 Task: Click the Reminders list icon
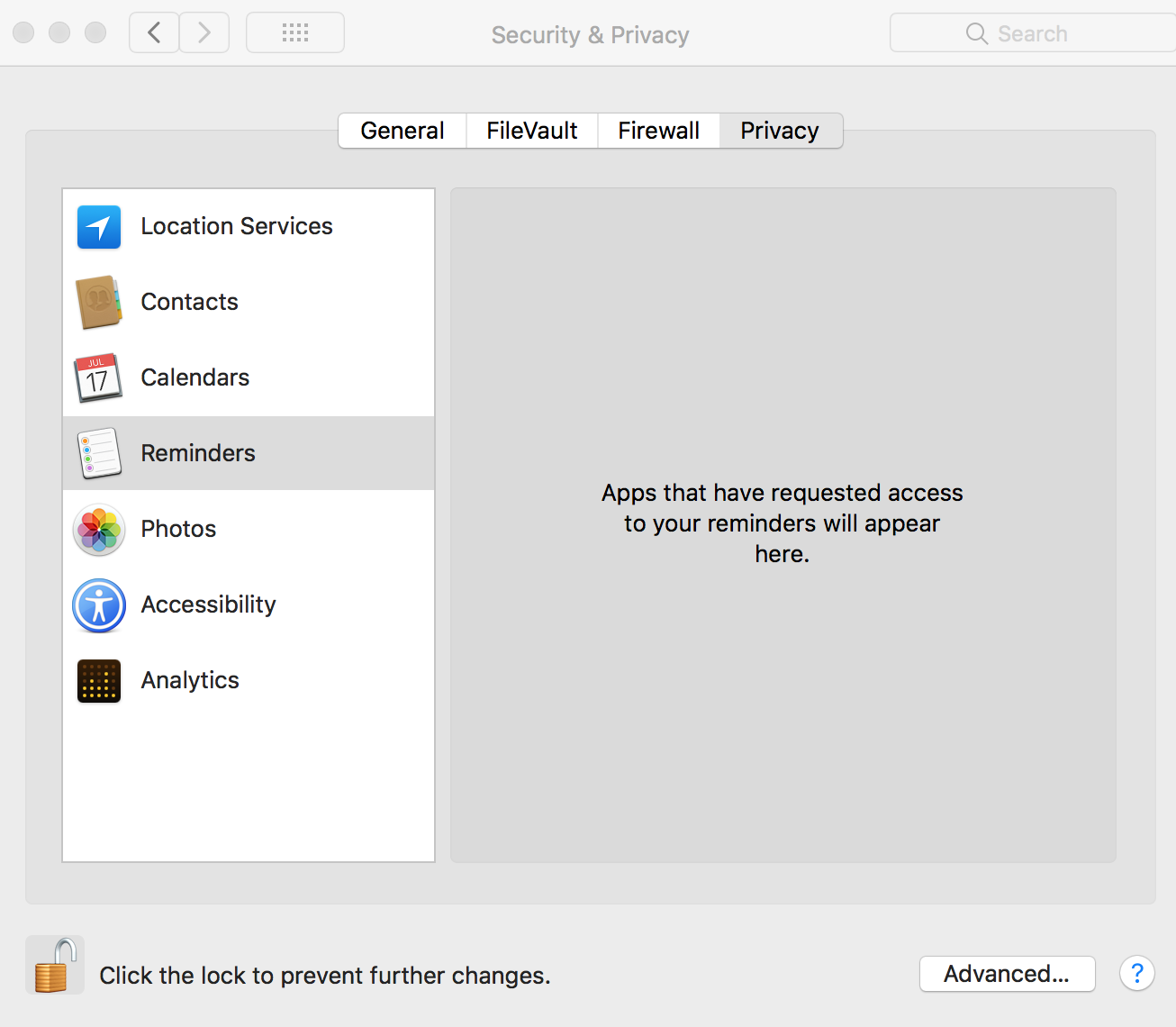click(x=99, y=453)
